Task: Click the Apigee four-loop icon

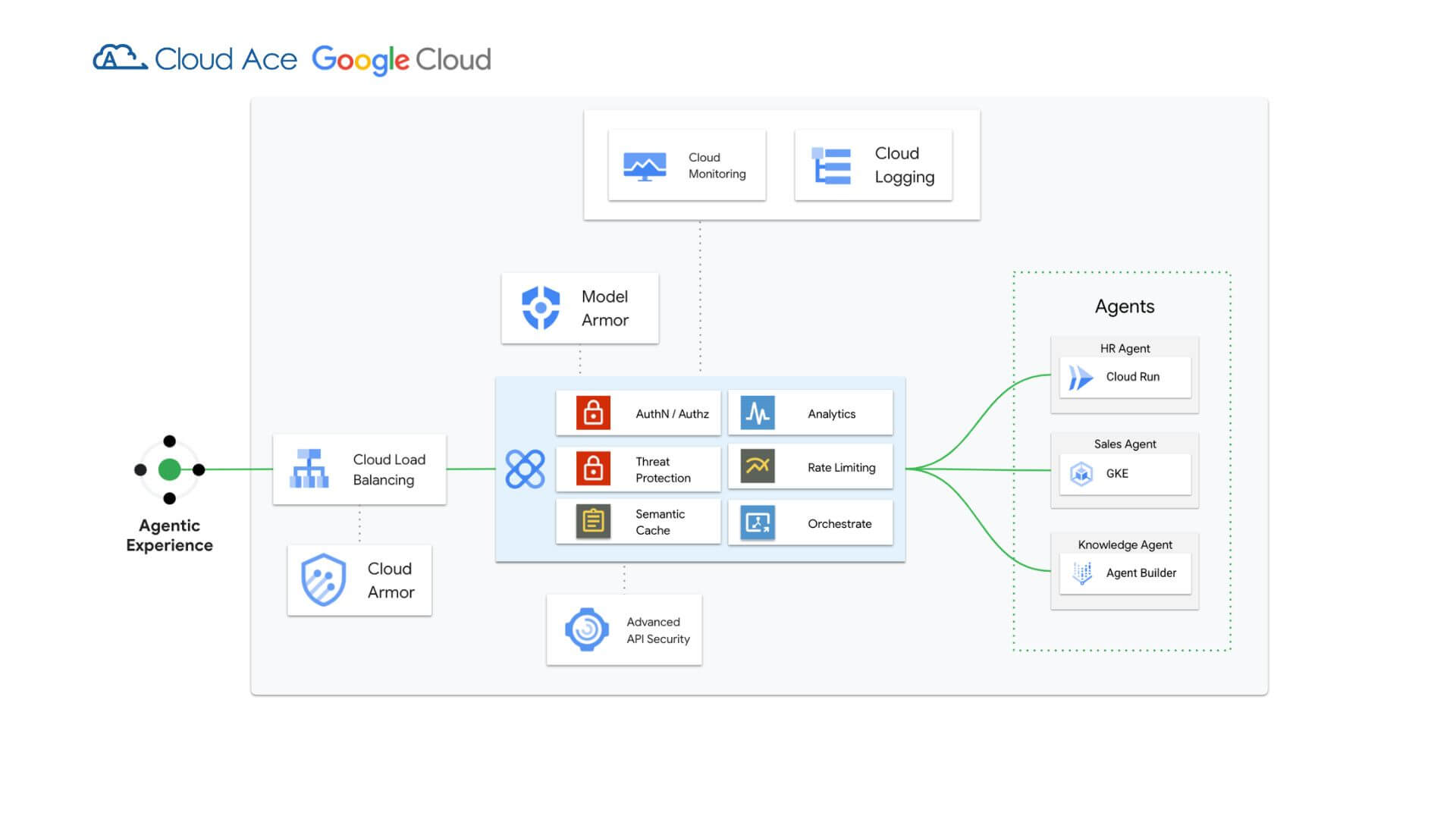Action: pos(525,469)
